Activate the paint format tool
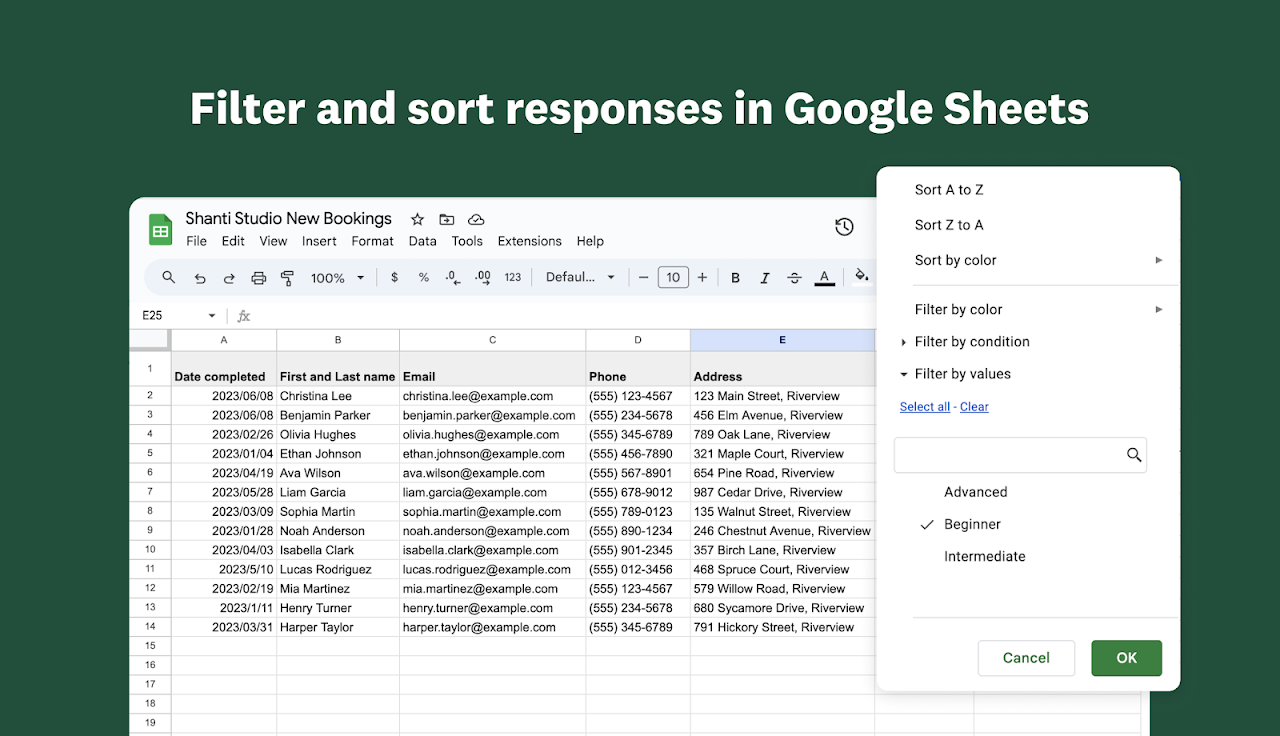Screen dimensions: 1280x736 coord(288,278)
